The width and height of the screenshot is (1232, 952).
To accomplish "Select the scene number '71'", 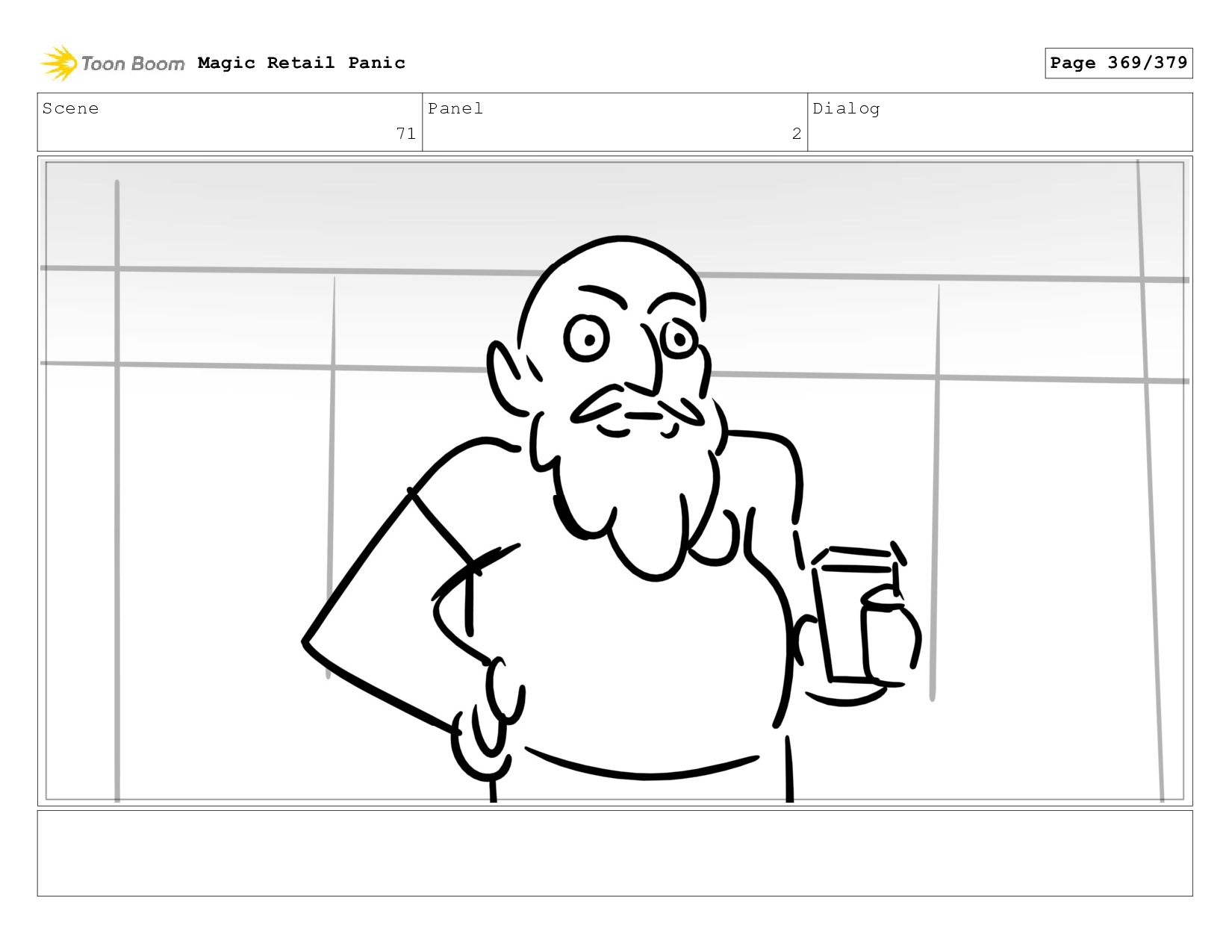I will coord(405,134).
